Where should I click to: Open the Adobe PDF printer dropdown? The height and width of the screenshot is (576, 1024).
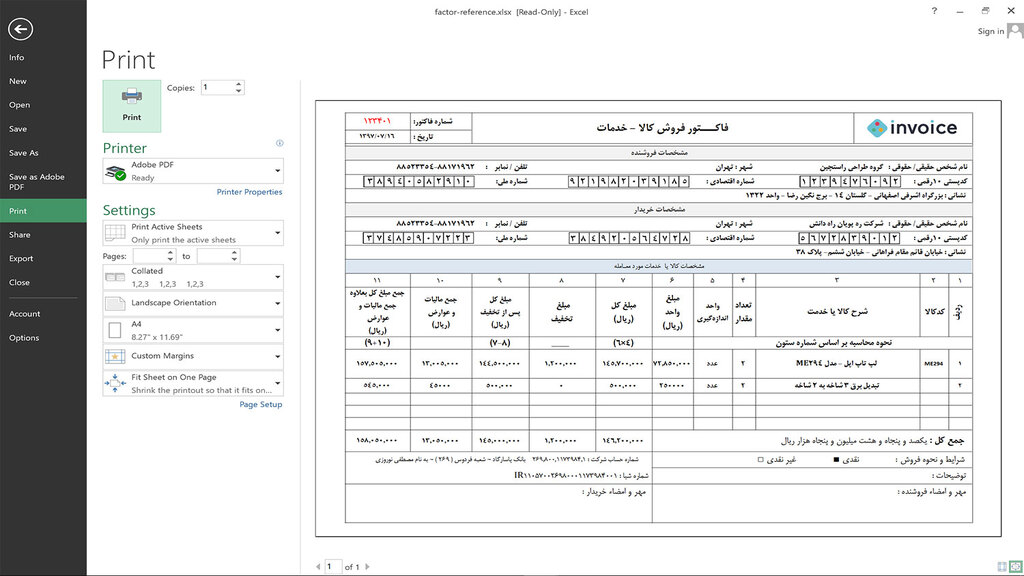click(x=276, y=169)
